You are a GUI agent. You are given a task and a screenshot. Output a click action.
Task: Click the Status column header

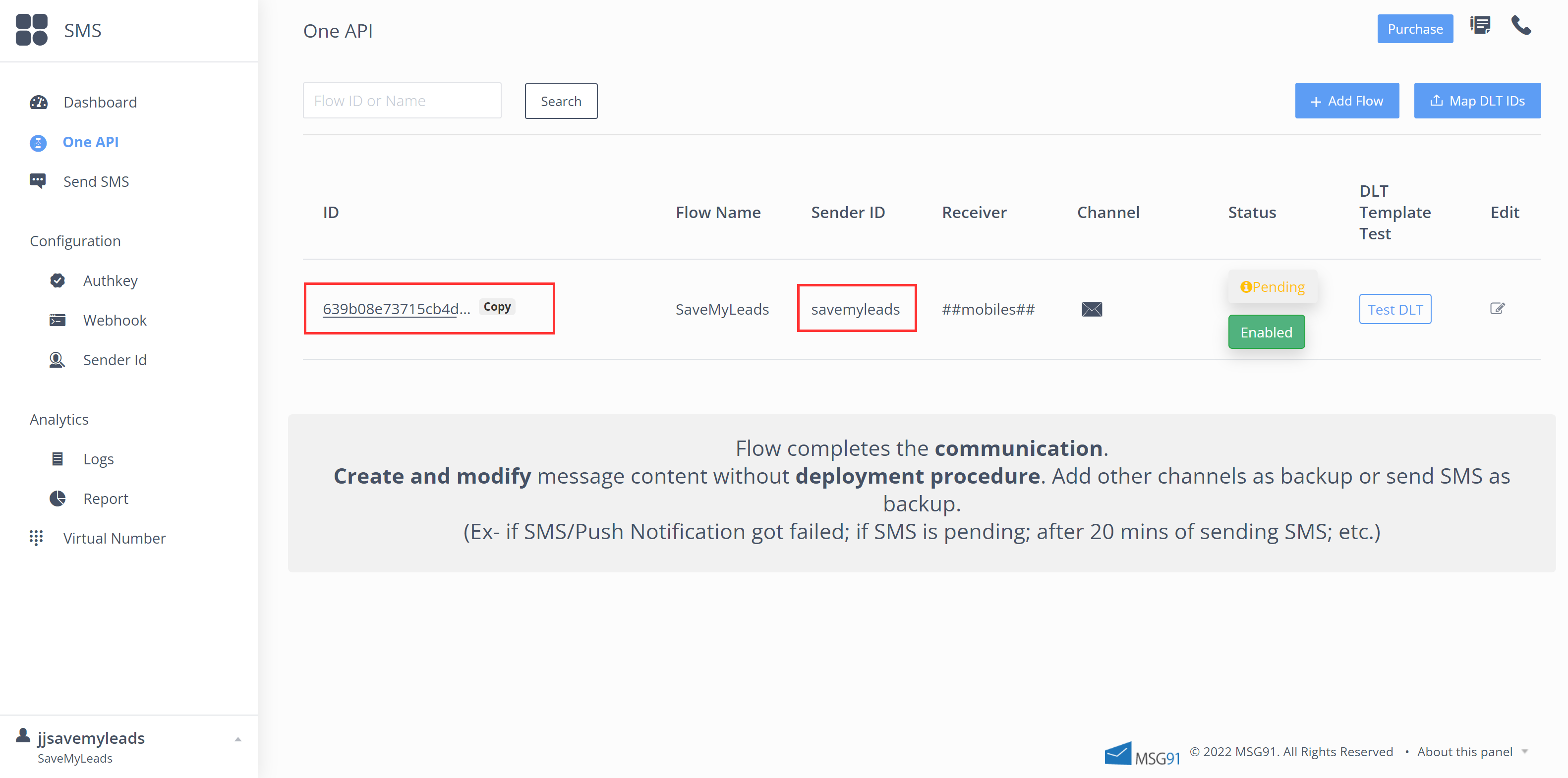coord(1252,212)
